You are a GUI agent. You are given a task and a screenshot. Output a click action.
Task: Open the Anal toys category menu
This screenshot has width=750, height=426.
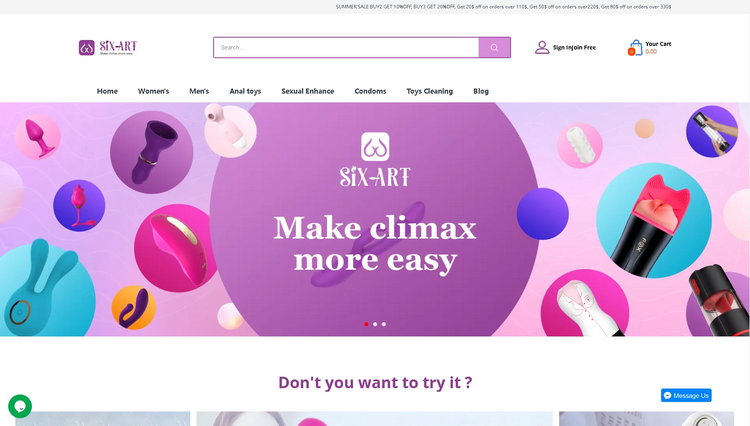(245, 91)
